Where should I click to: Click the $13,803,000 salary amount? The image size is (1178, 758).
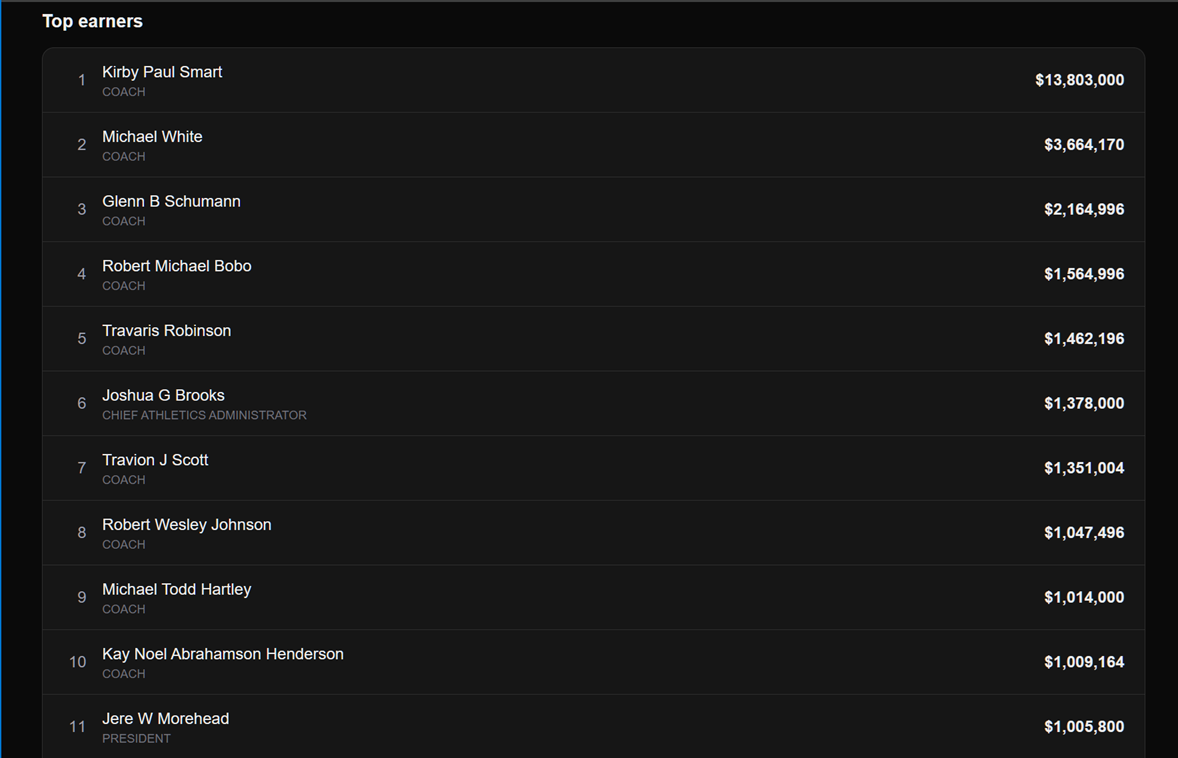(1080, 80)
